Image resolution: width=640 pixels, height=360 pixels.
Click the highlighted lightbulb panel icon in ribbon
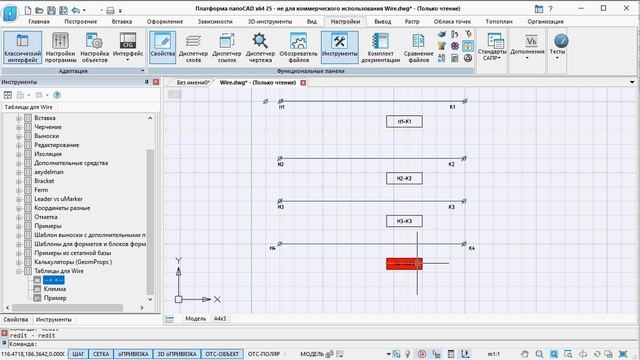[468, 46]
